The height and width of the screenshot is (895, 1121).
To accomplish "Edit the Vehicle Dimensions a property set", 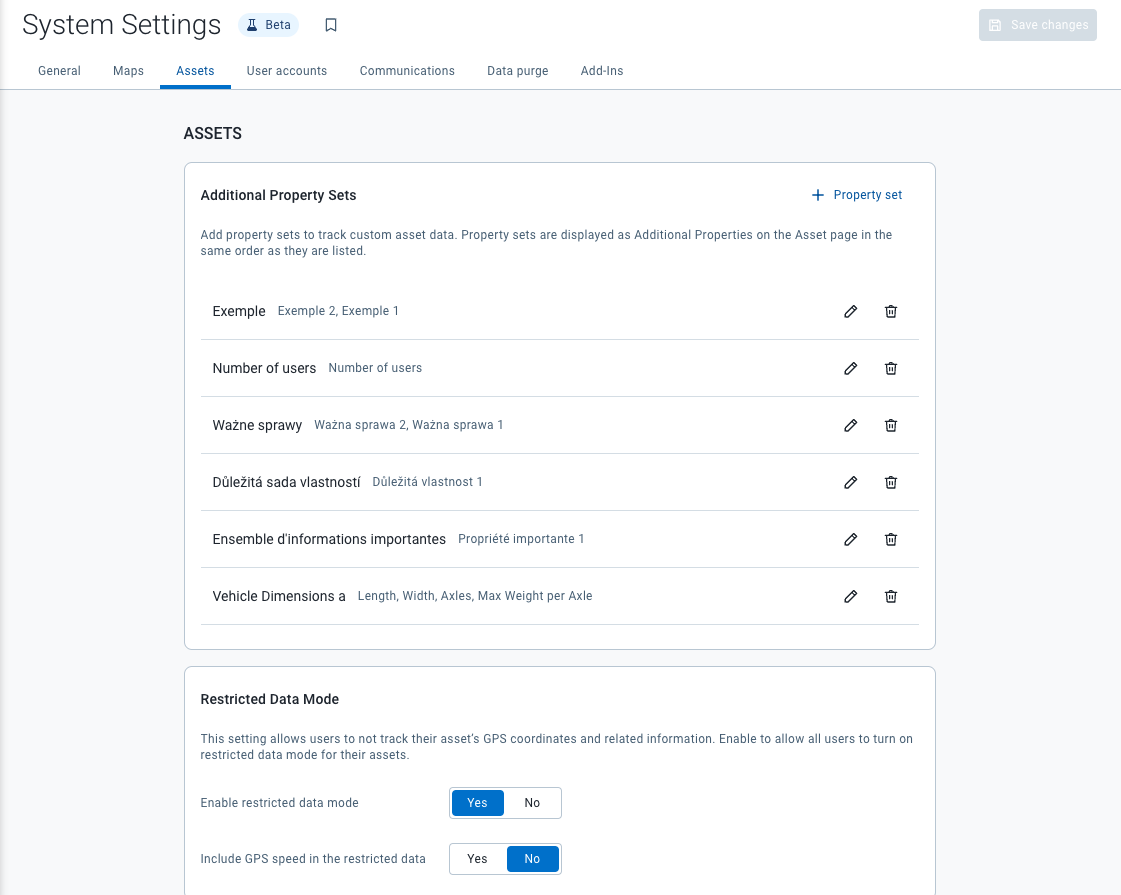I will pyautogui.click(x=850, y=596).
